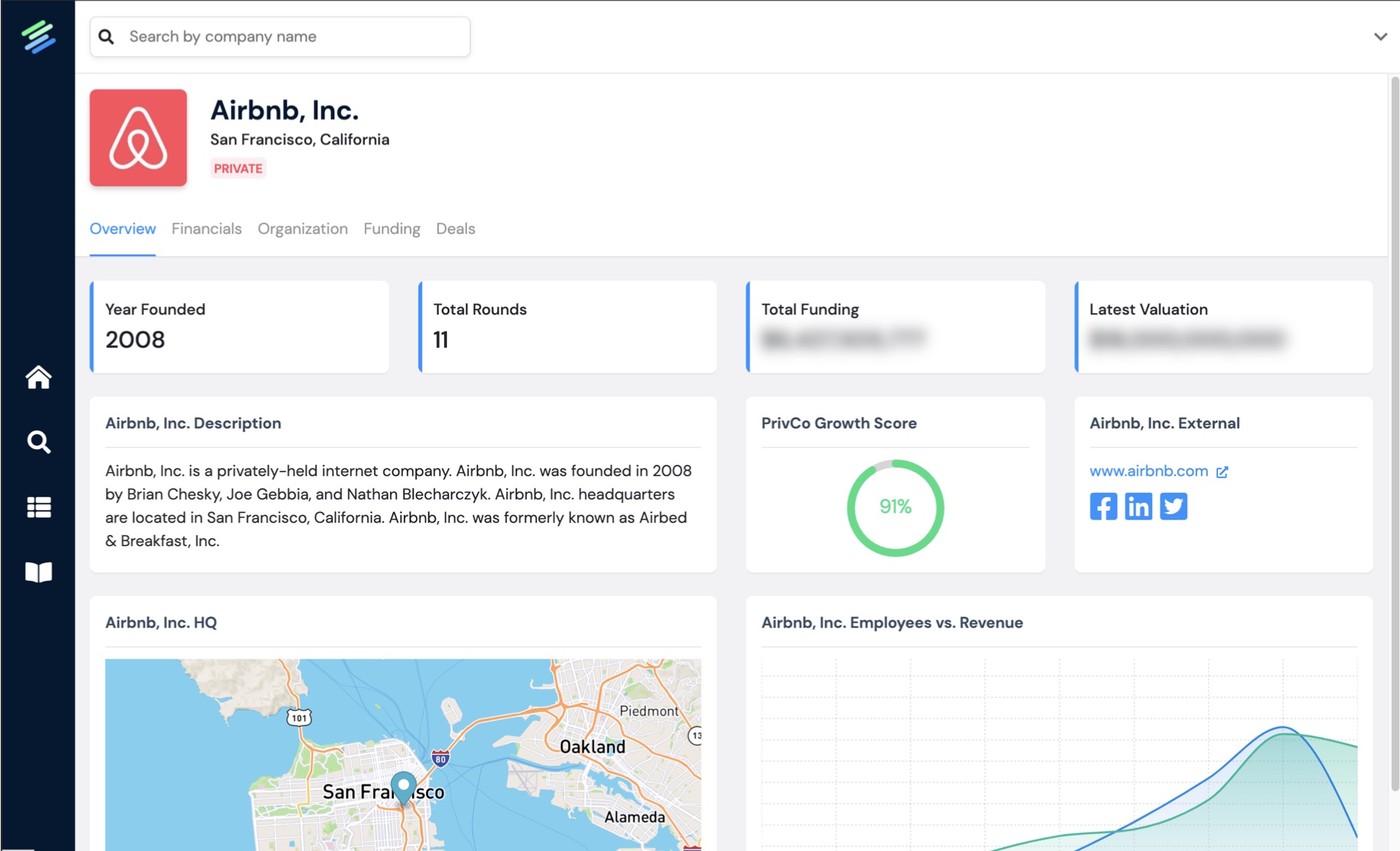Image resolution: width=1400 pixels, height=851 pixels.
Task: Click the external link icon beside website
Action: coord(1222,472)
